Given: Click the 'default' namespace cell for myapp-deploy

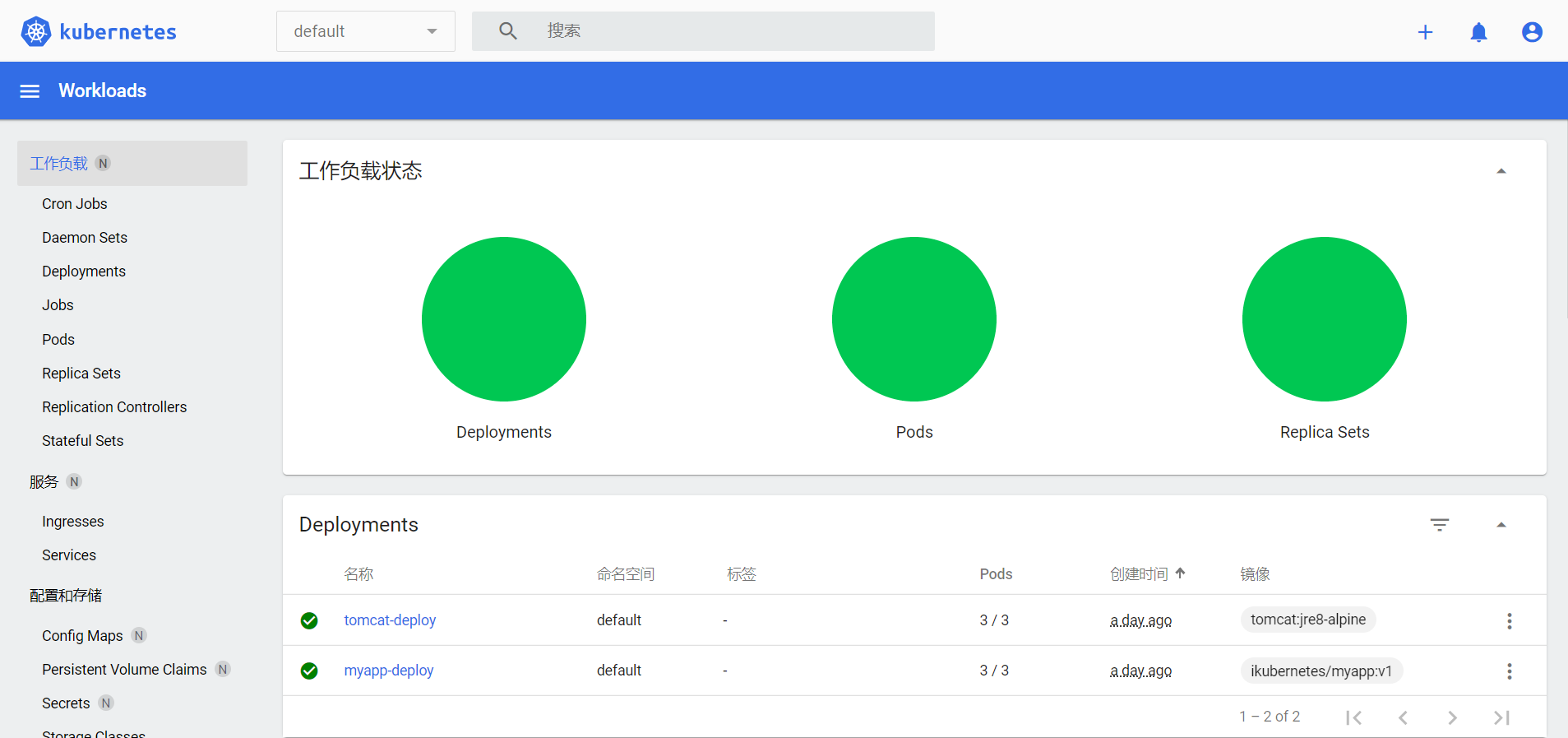Looking at the screenshot, I should [x=619, y=671].
